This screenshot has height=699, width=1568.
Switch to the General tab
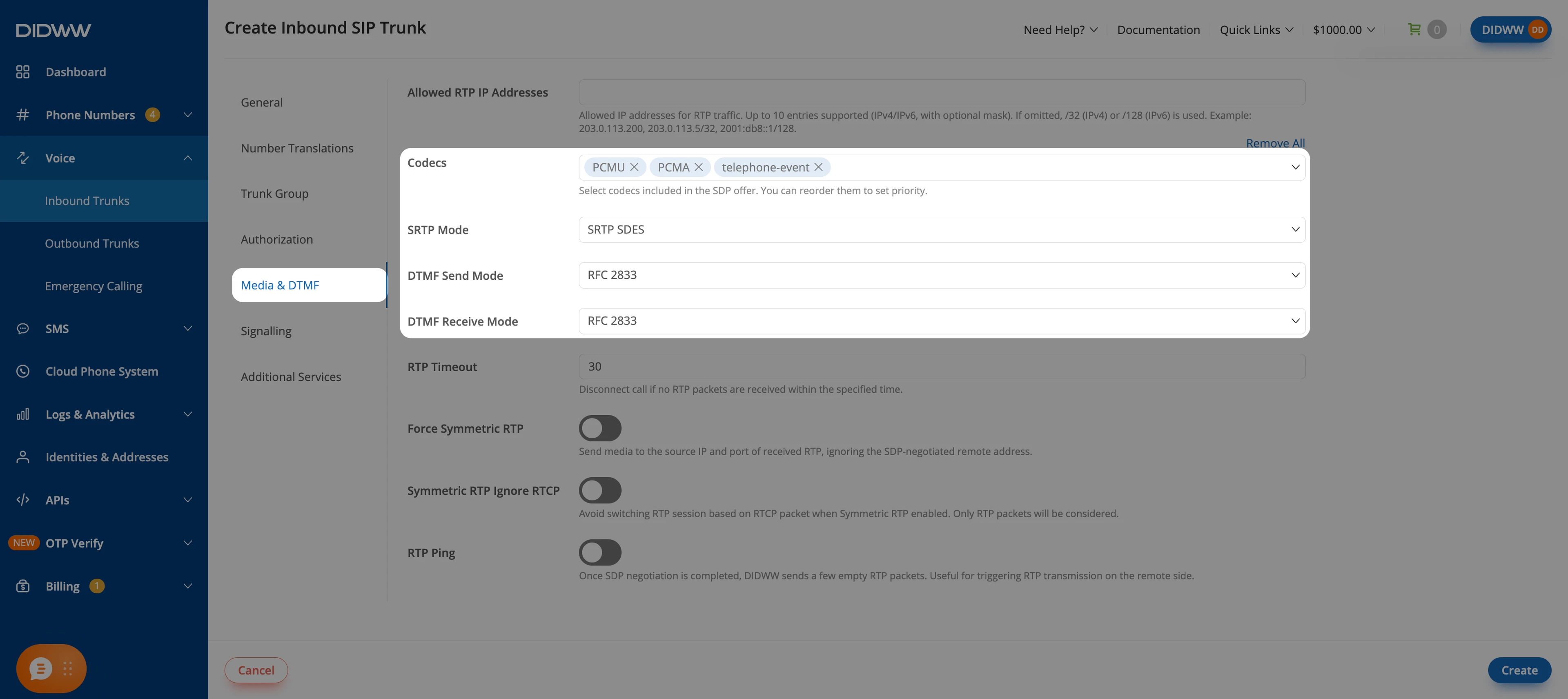(262, 102)
